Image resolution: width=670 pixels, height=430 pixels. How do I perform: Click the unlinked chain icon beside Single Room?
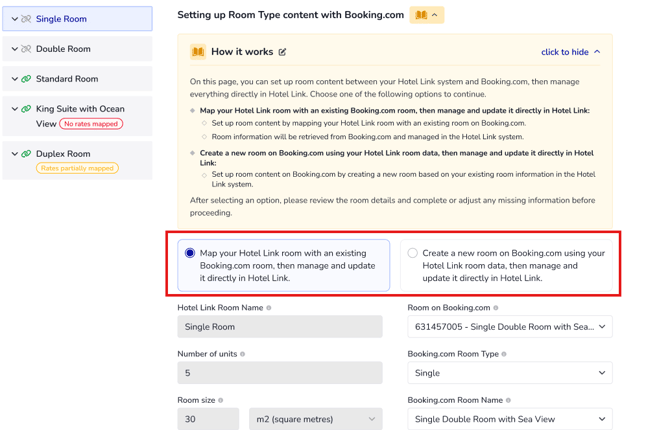26,19
